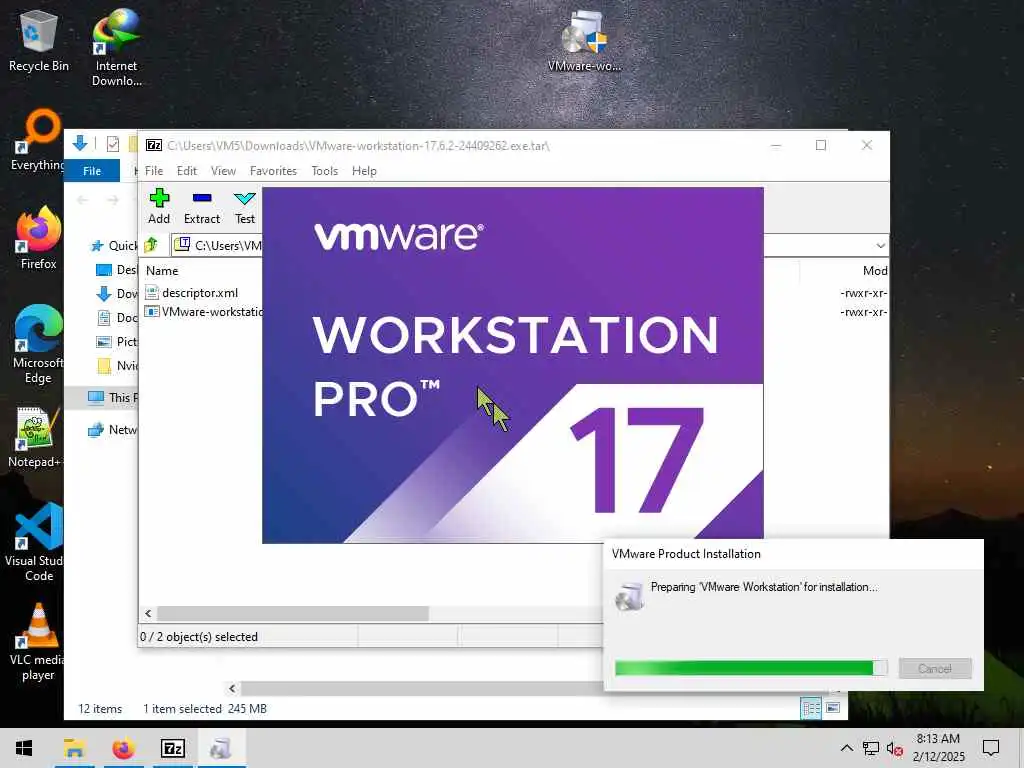
Task: Click the 7-Zip horizontal scrollbar thumb
Action: coord(293,613)
